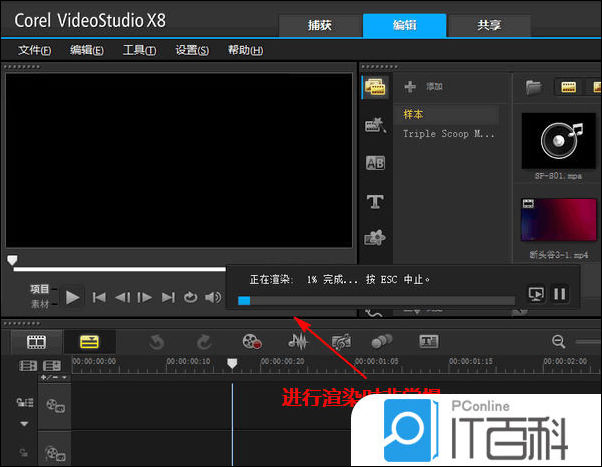Open the Media library panel icon

(x=375, y=87)
